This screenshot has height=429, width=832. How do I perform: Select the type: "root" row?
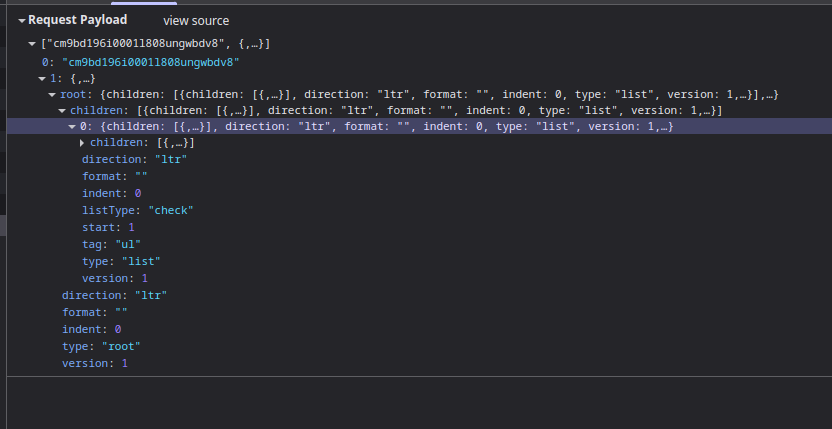[x=101, y=346]
